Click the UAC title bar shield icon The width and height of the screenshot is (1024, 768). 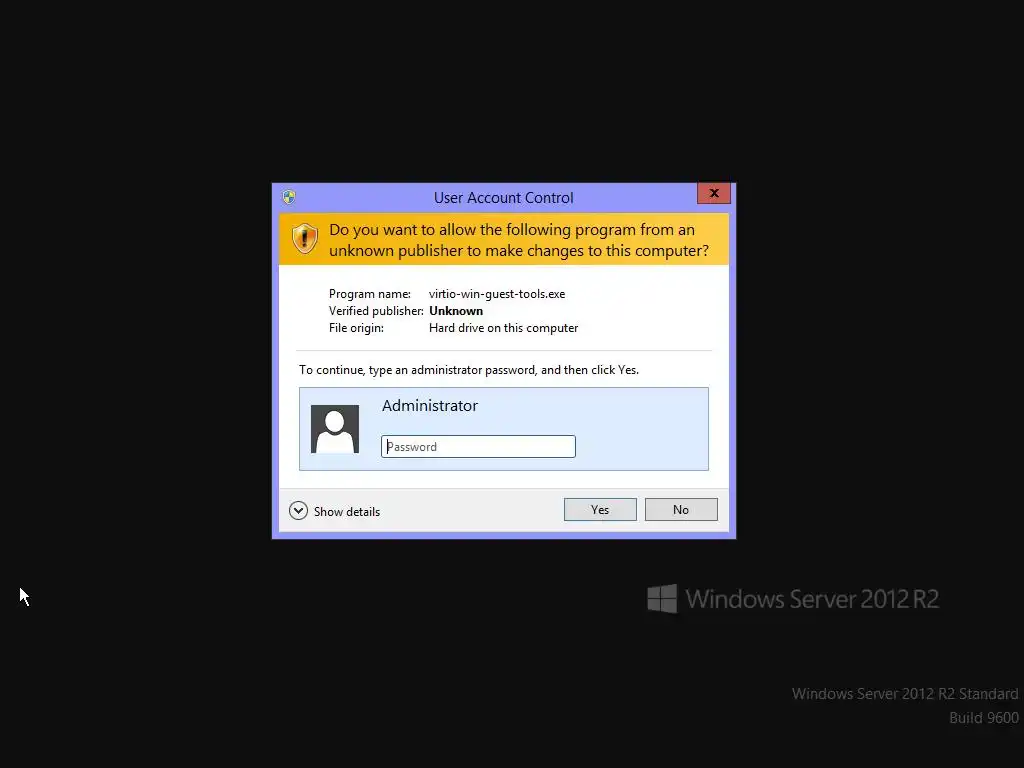coord(289,197)
